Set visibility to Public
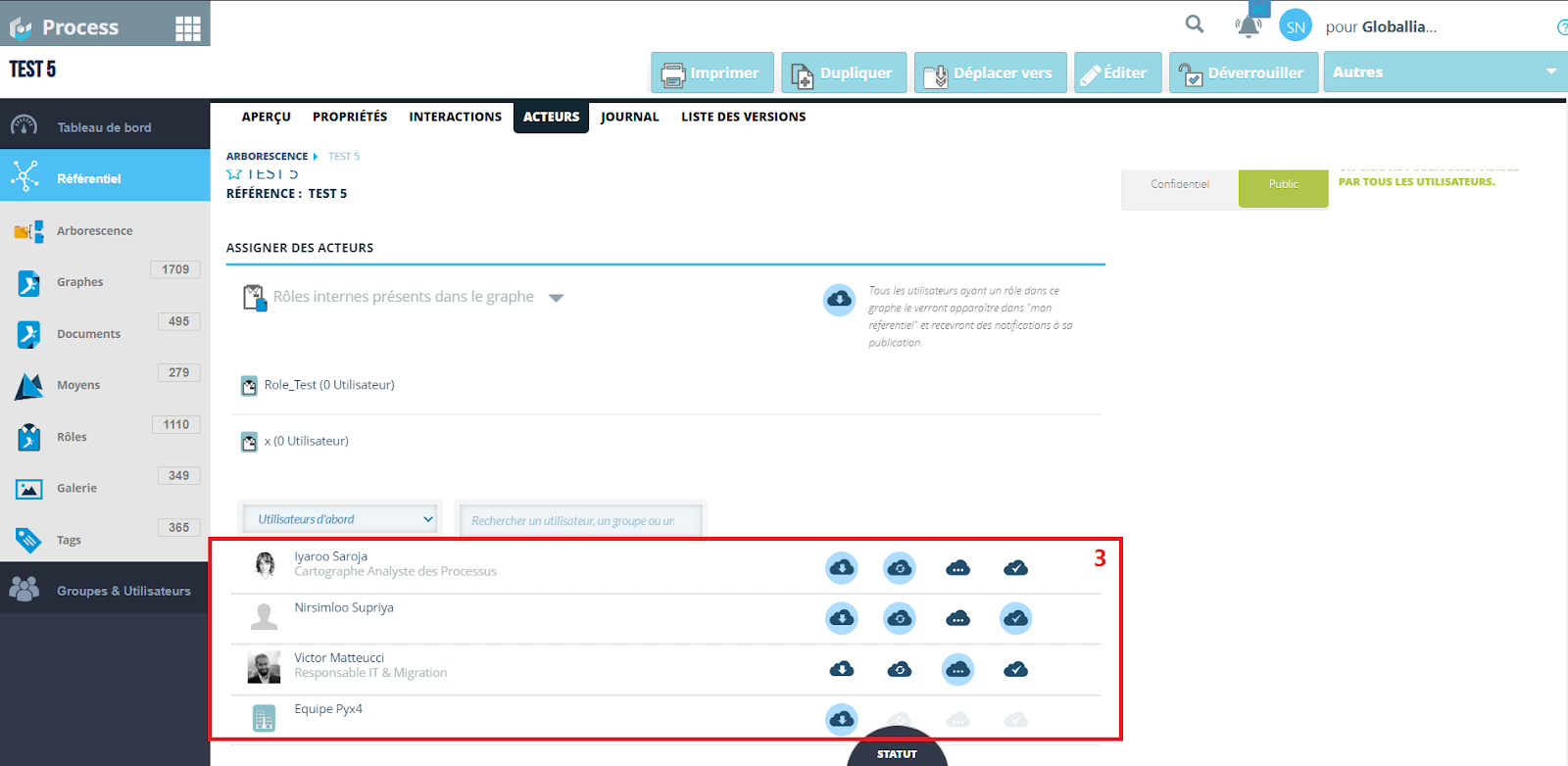 [1283, 186]
